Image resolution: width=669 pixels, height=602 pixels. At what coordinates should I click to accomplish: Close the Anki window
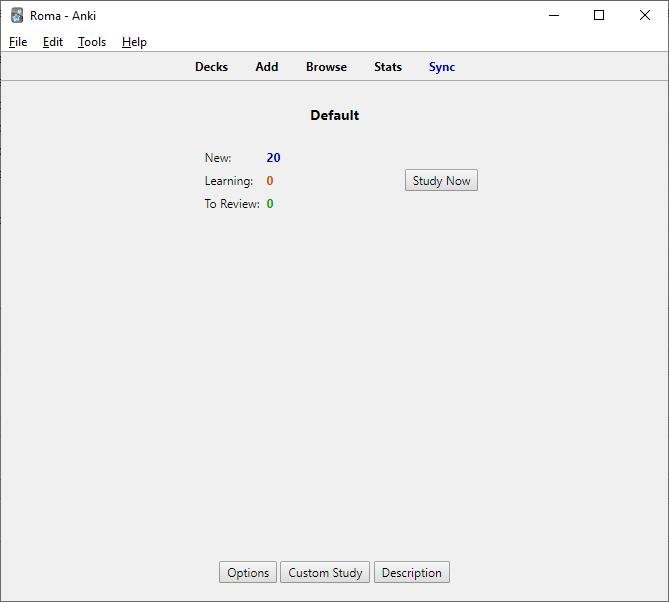645,16
